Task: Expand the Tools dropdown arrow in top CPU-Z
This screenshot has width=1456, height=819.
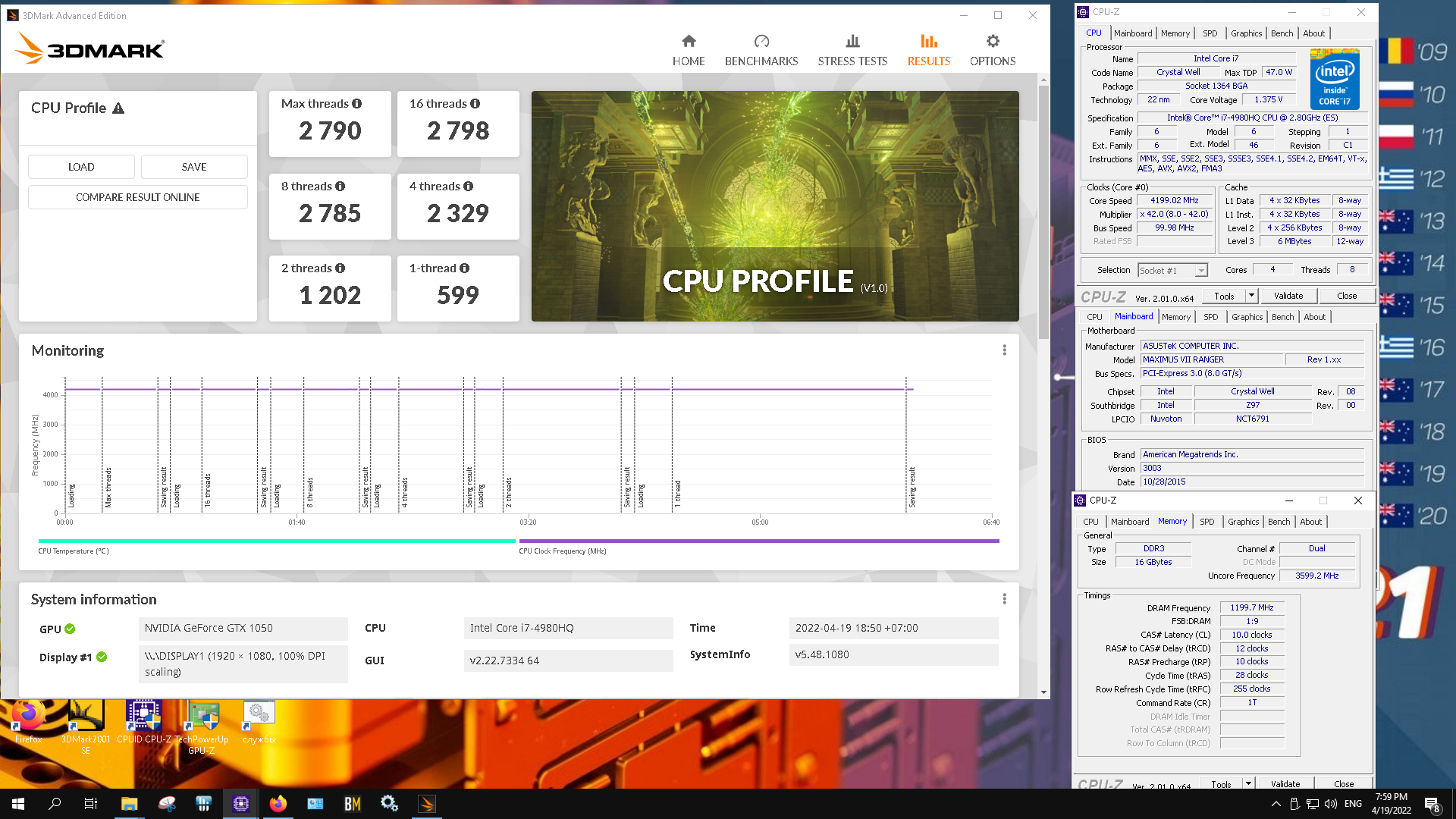Action: tap(1251, 296)
